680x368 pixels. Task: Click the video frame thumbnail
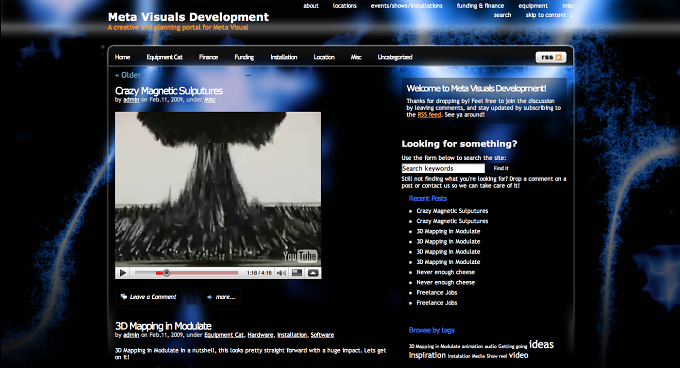coord(218,189)
